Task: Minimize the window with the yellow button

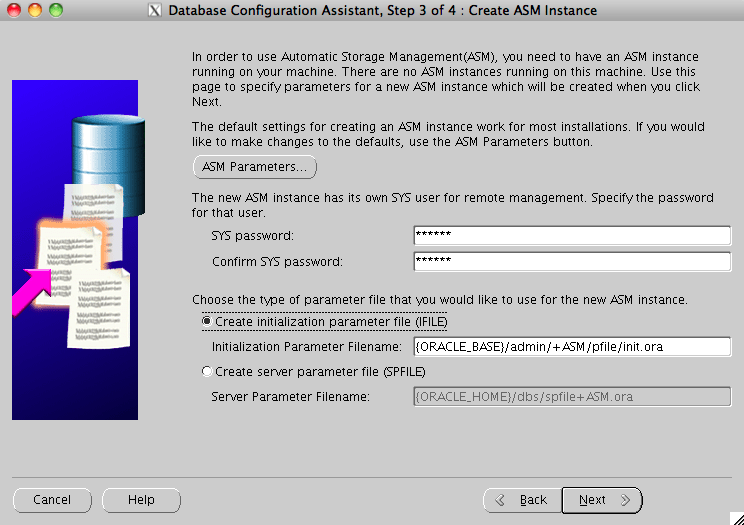Action: (34, 10)
